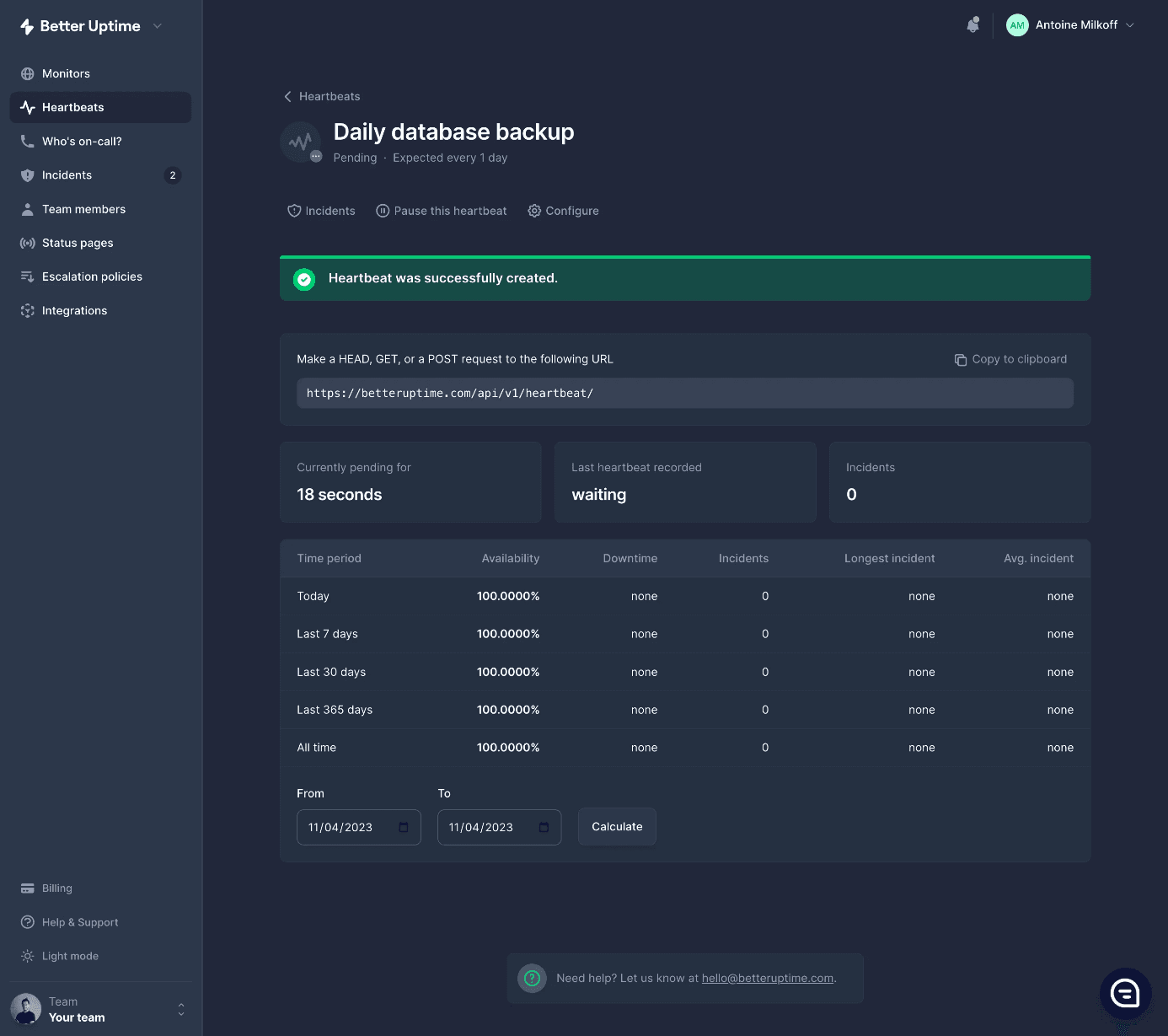Click the incidents count badge showing 2
Screen dimensions: 1168x1036
point(173,175)
